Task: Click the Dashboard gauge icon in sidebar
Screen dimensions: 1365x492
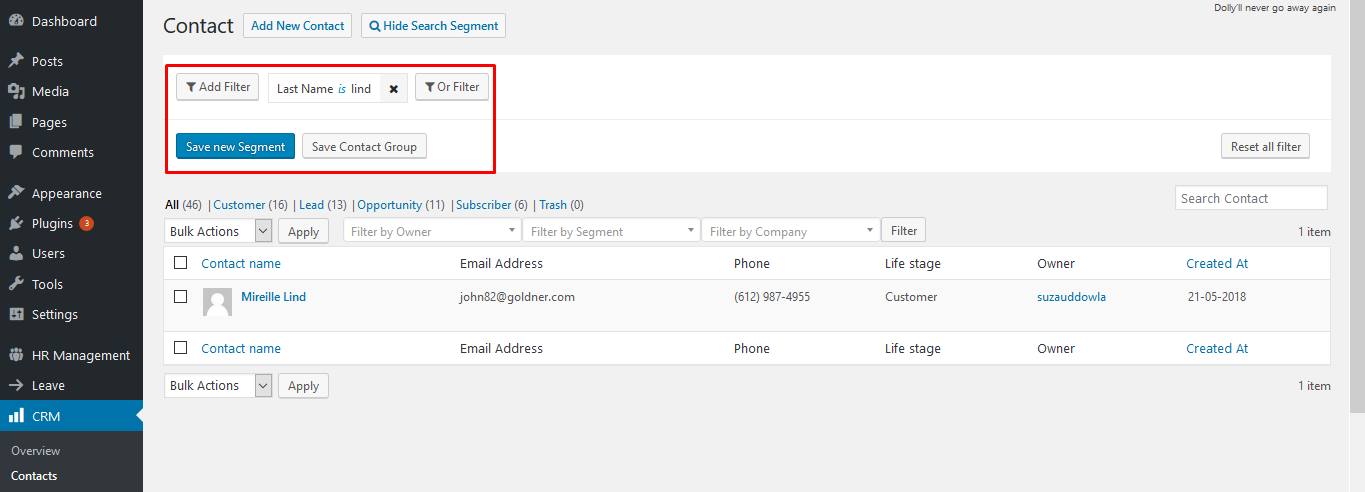Action: click(16, 21)
